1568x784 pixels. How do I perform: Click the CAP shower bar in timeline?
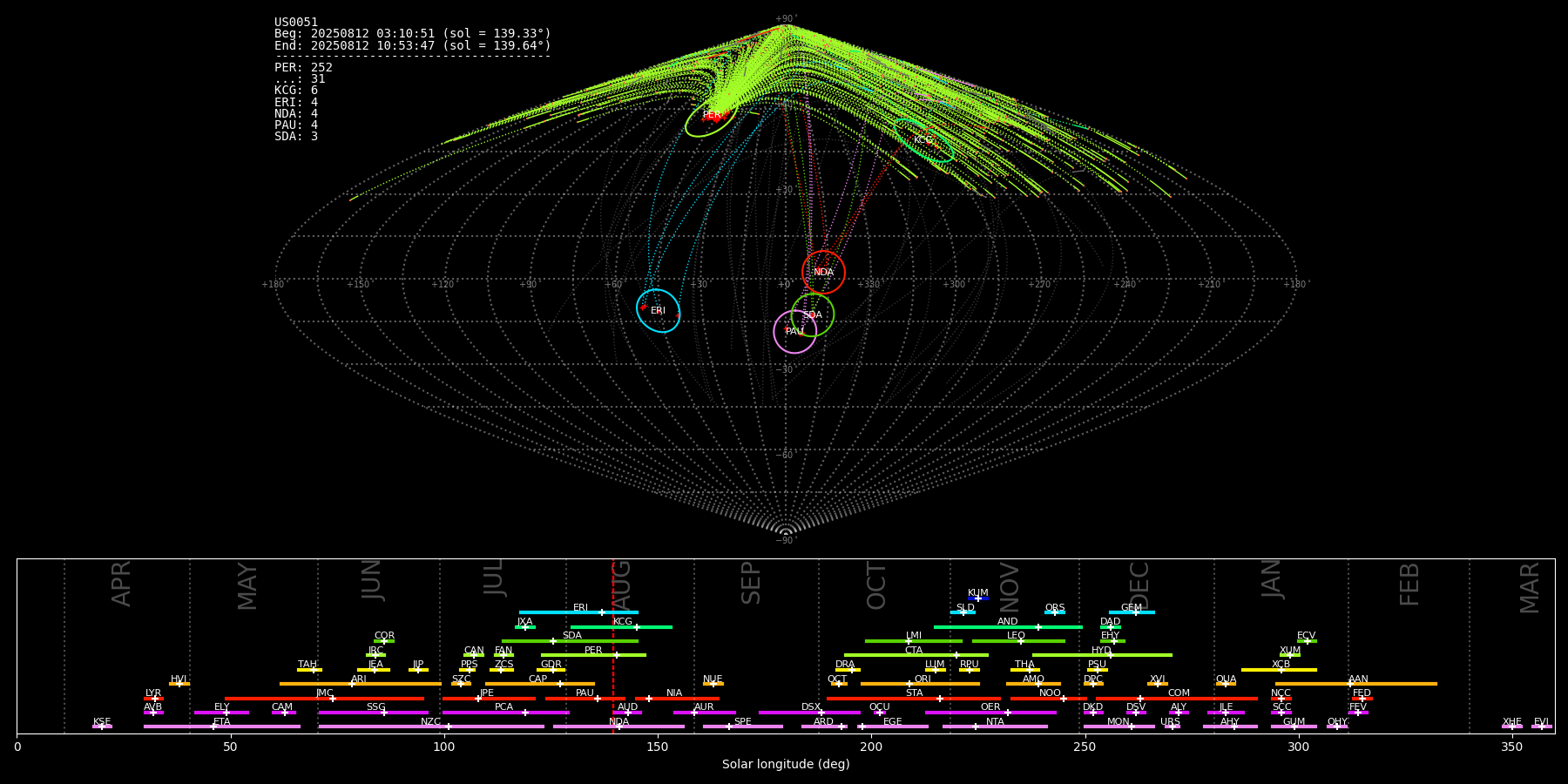(540, 684)
